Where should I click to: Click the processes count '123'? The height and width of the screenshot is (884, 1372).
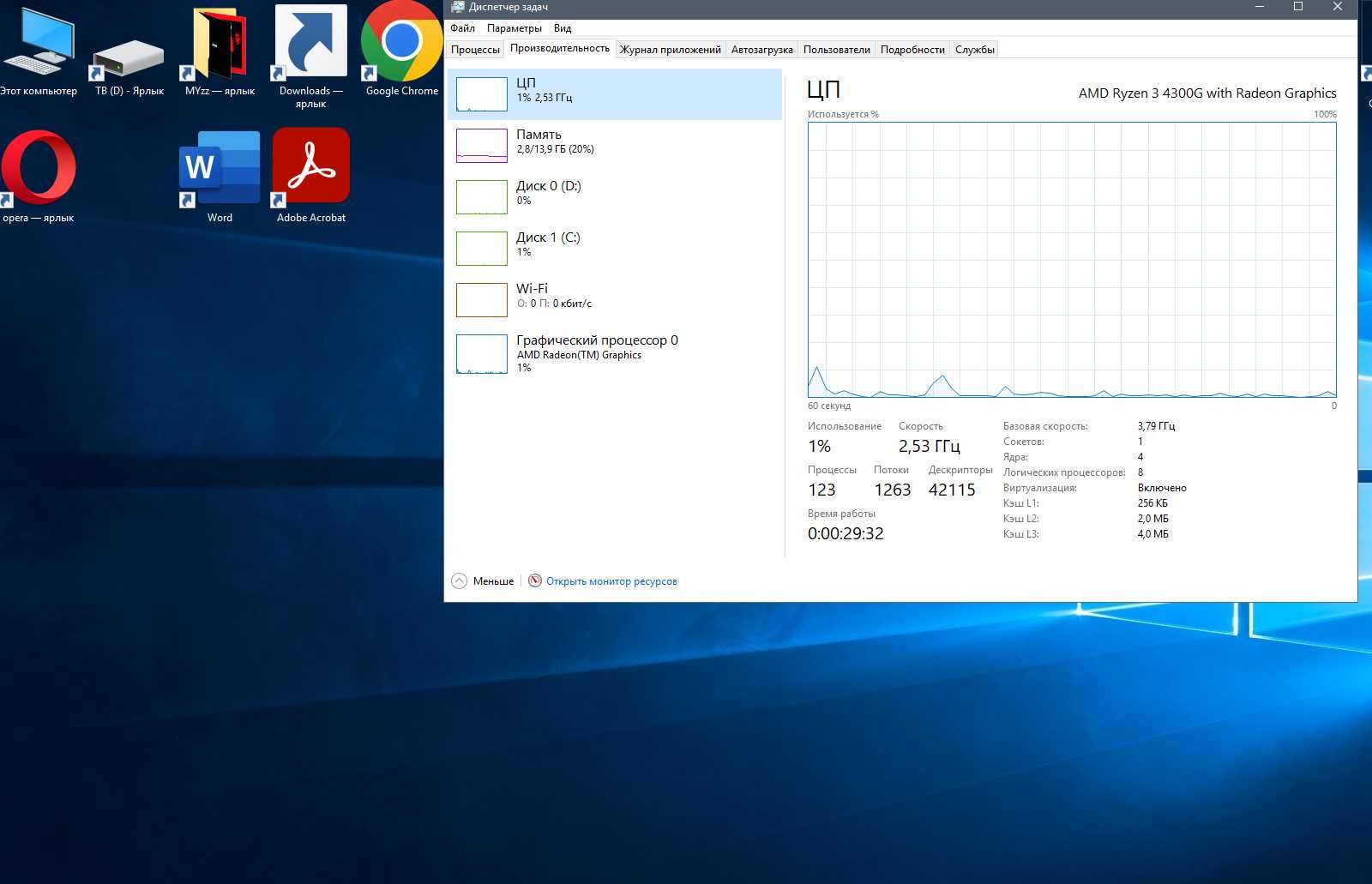pos(821,490)
